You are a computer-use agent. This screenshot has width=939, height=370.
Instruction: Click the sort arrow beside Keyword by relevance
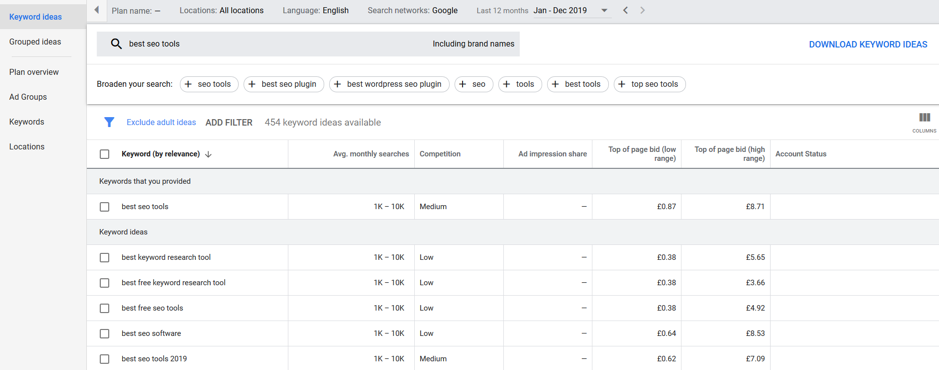[208, 154]
